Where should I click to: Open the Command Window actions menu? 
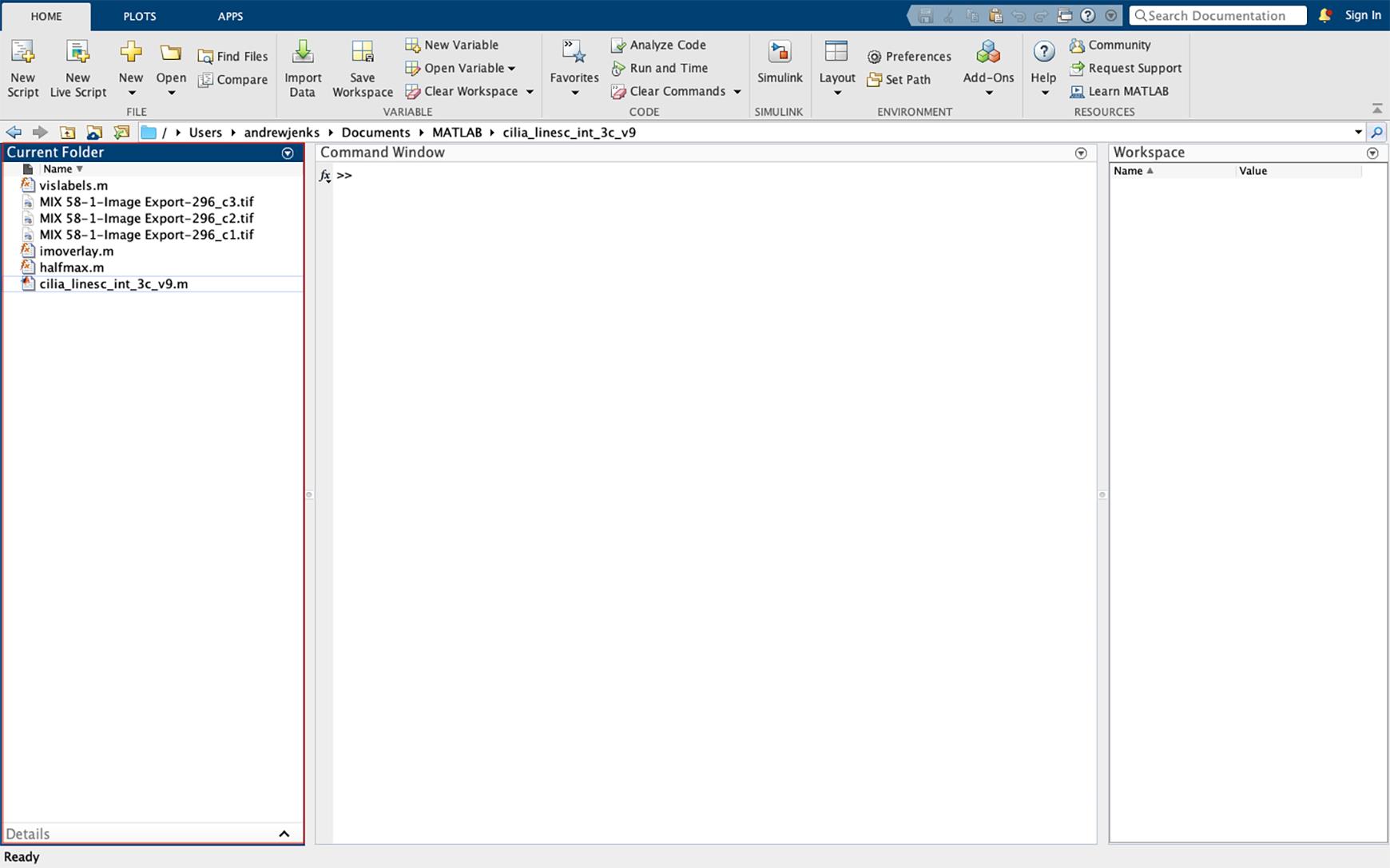1081,153
